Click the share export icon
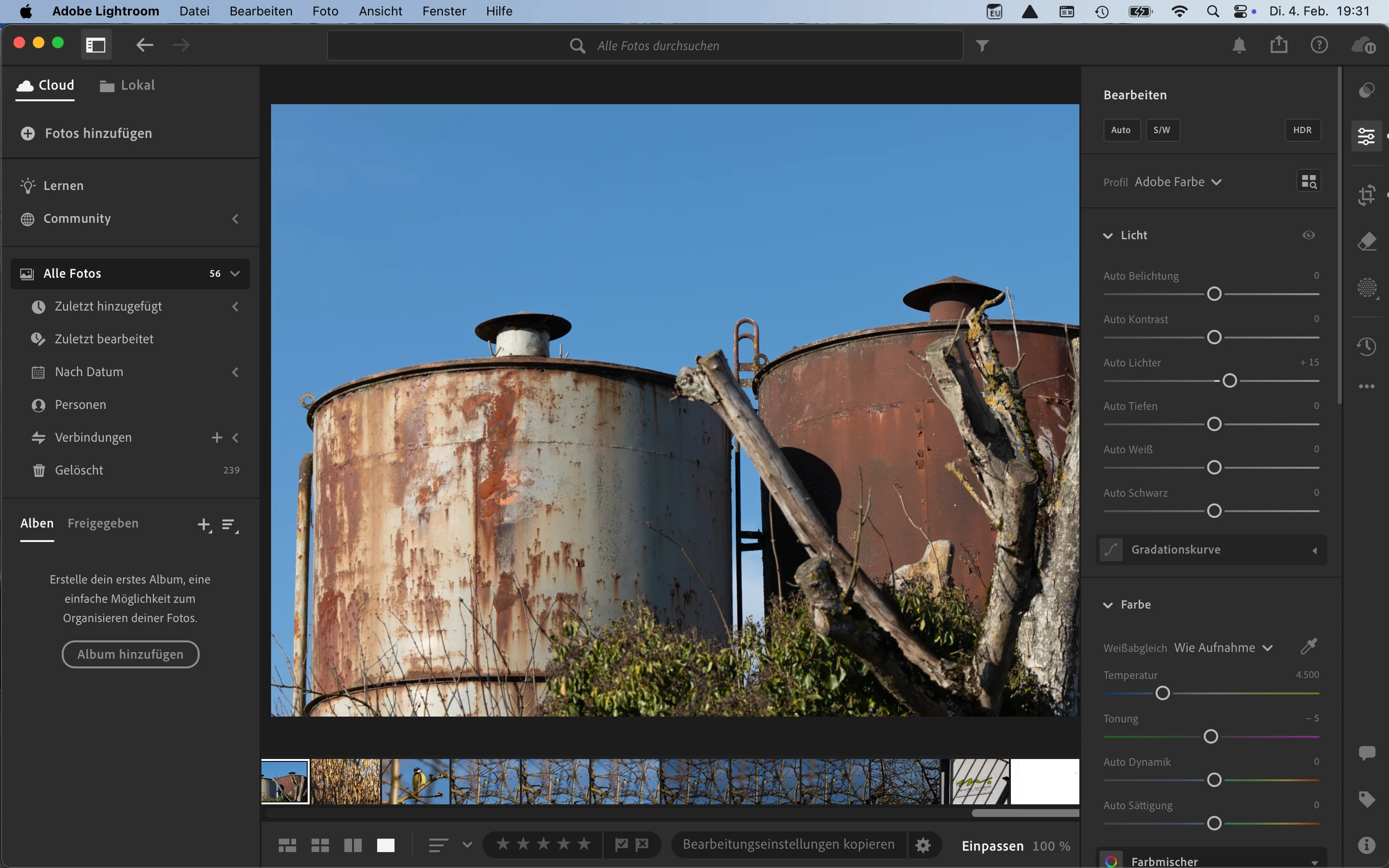The width and height of the screenshot is (1389, 868). pyautogui.click(x=1278, y=45)
